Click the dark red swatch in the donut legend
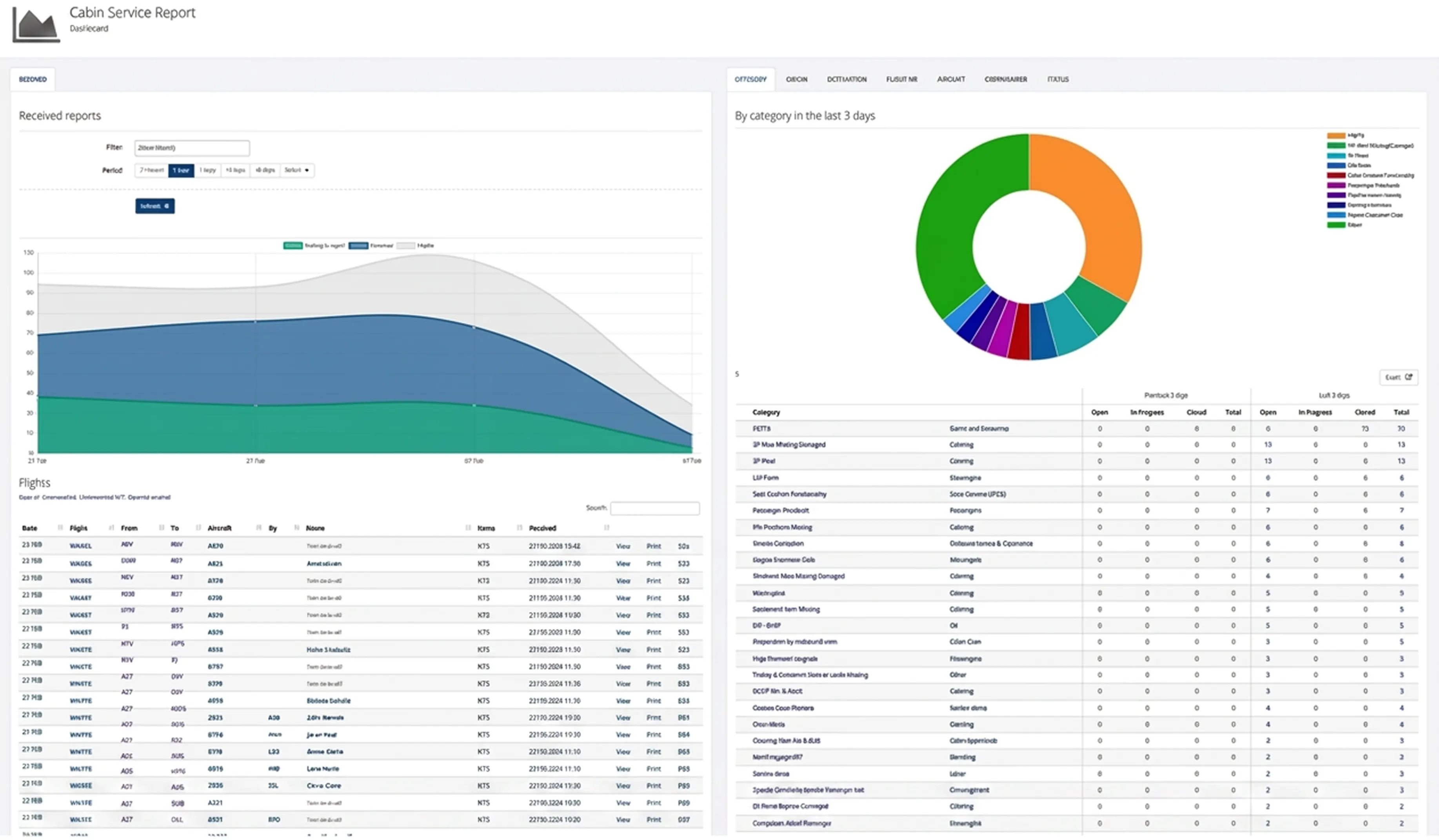This screenshot has width=1439, height=840. click(1336, 175)
